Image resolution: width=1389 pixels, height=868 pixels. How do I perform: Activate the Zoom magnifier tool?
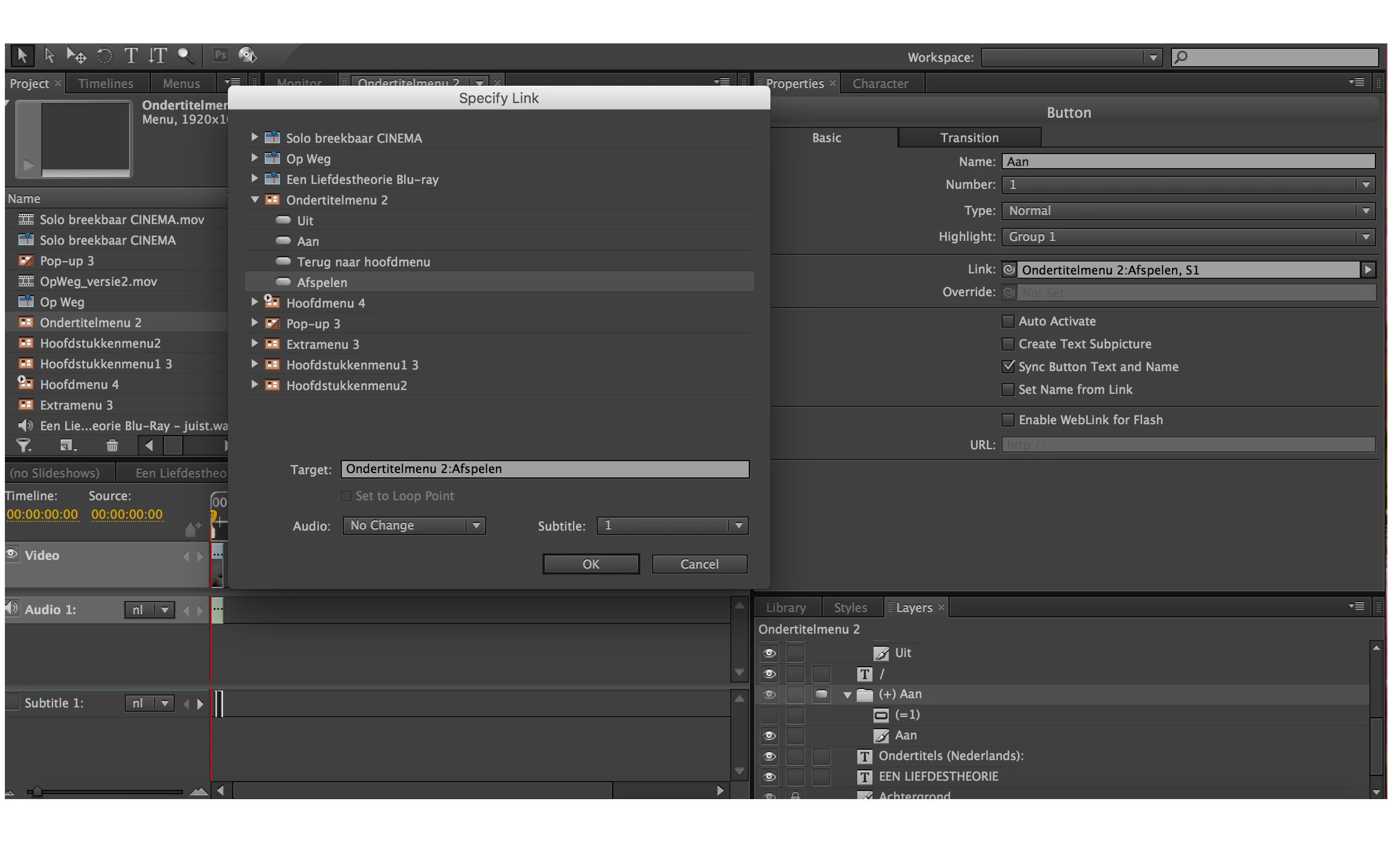click(185, 56)
